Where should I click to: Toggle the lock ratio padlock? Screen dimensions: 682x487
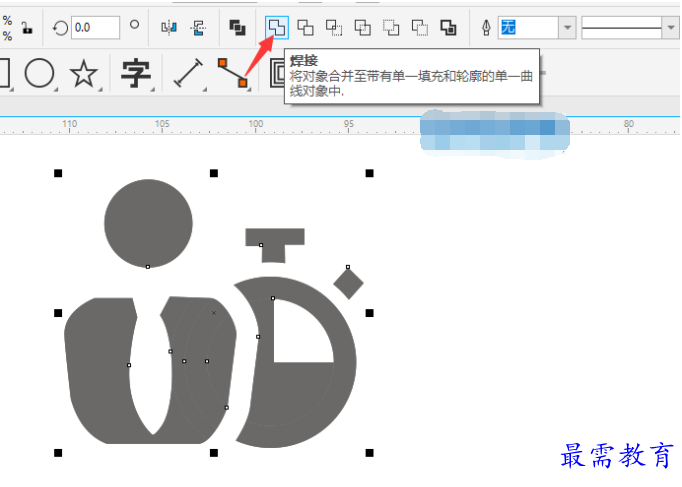[27, 28]
